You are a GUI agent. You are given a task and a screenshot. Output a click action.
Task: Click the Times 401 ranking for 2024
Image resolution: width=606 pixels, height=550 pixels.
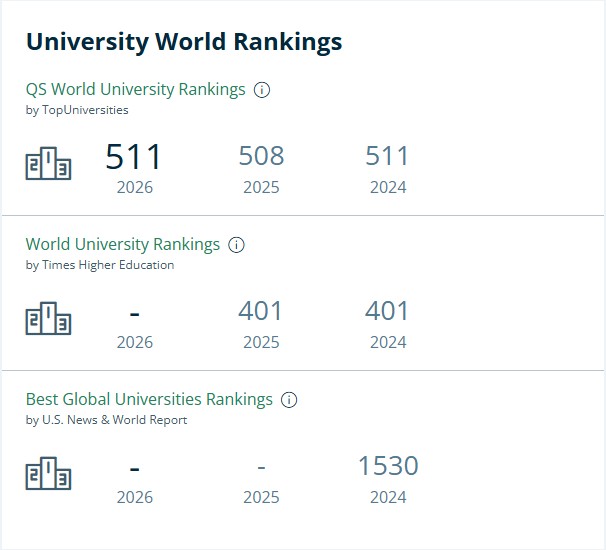pos(387,311)
